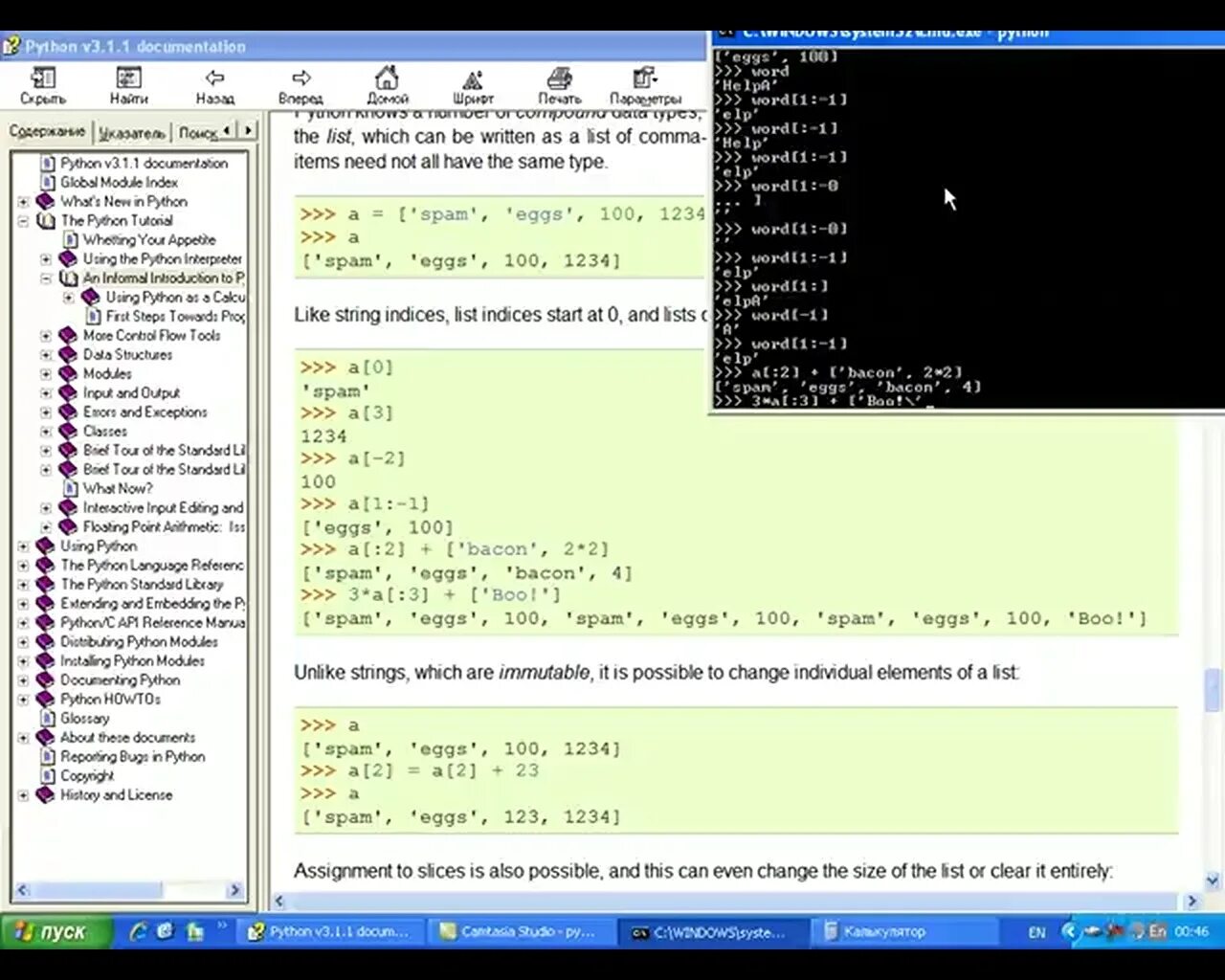Collapse The Python Tutorial node
This screenshot has width=1225, height=980.
(23, 220)
